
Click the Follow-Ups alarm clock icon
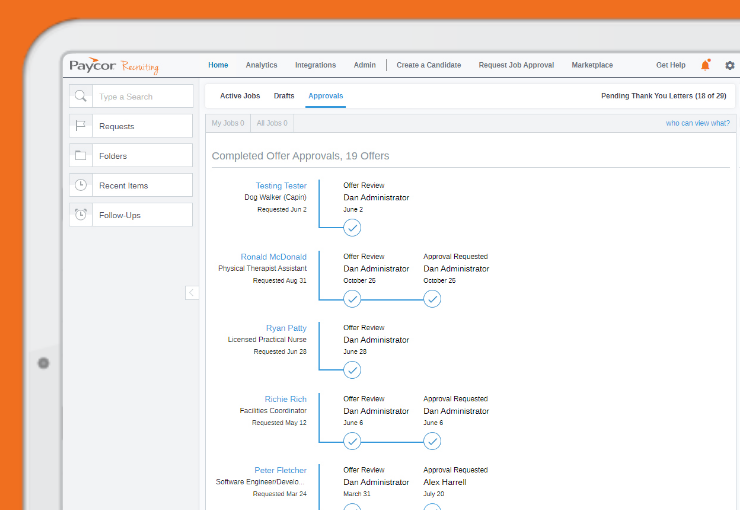(x=81, y=215)
